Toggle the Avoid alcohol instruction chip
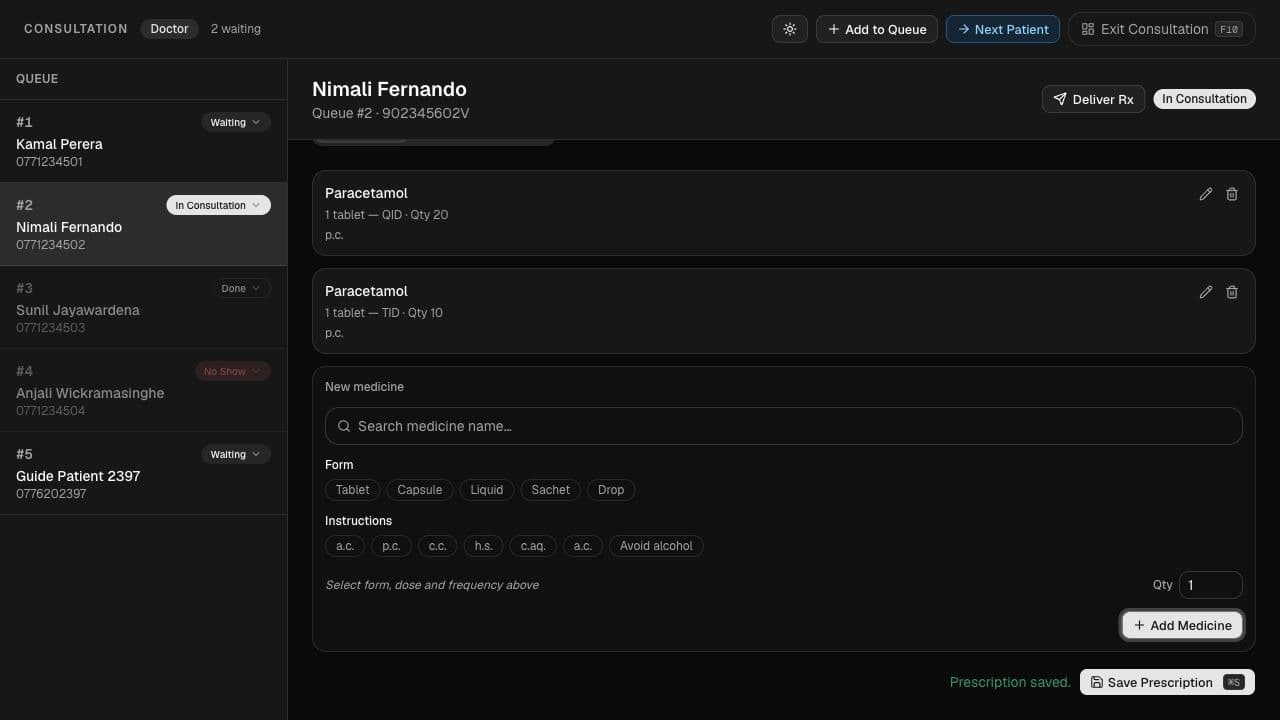1280x720 pixels. pyautogui.click(x=656, y=546)
